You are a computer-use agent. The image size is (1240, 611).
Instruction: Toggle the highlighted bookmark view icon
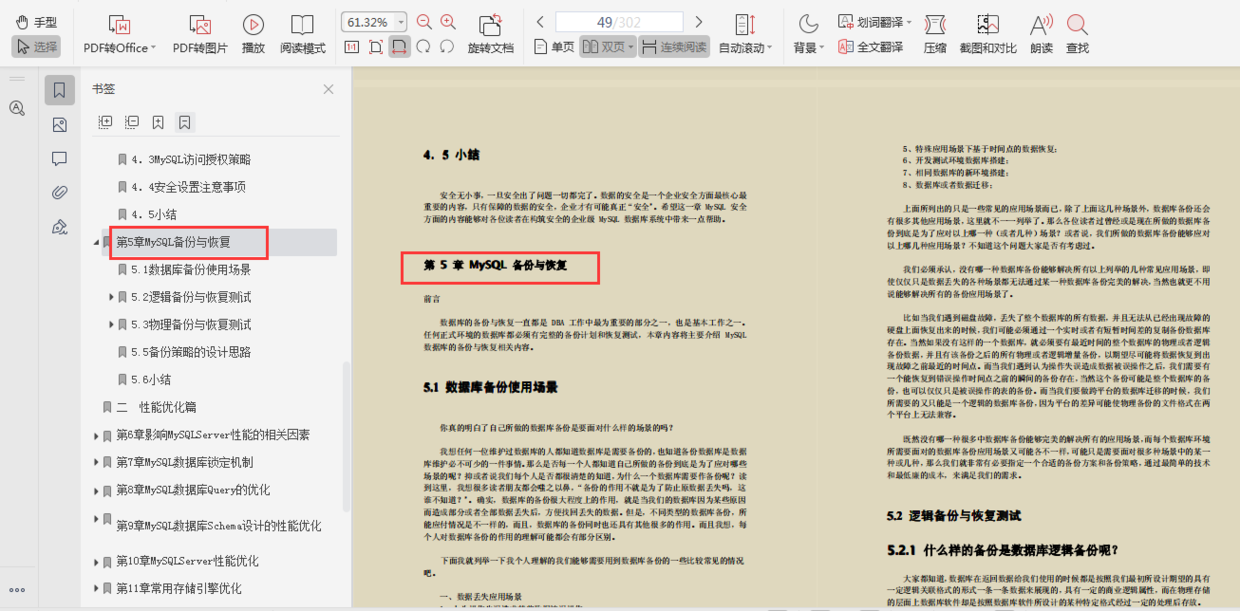[185, 122]
